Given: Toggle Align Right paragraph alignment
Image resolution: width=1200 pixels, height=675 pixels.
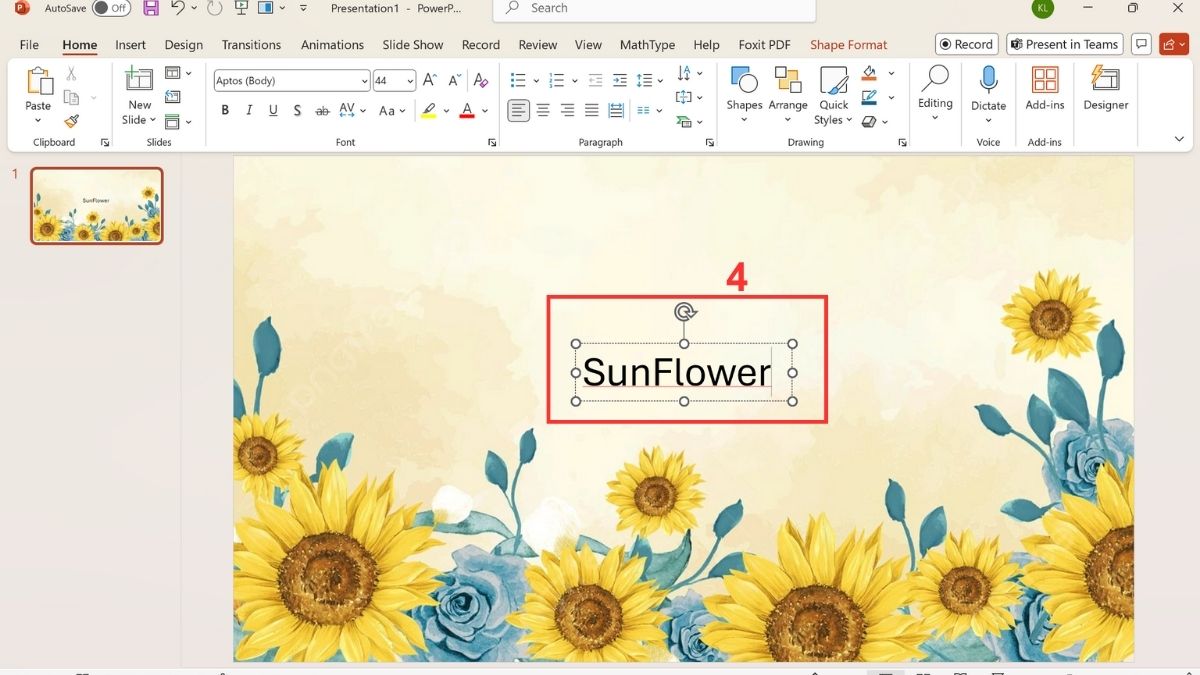Looking at the screenshot, I should (567, 111).
